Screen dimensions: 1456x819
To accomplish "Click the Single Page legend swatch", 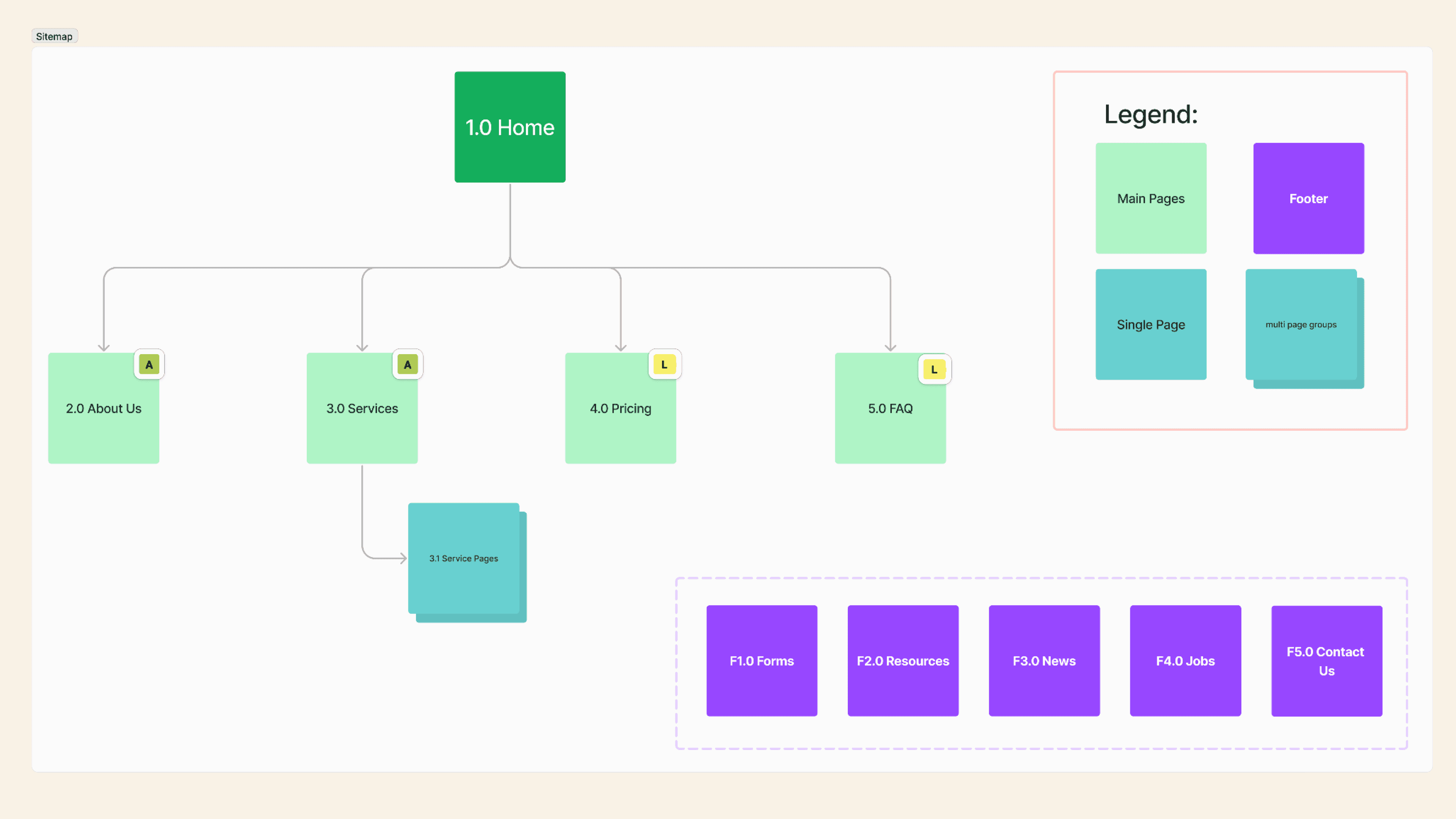I will (x=1151, y=325).
